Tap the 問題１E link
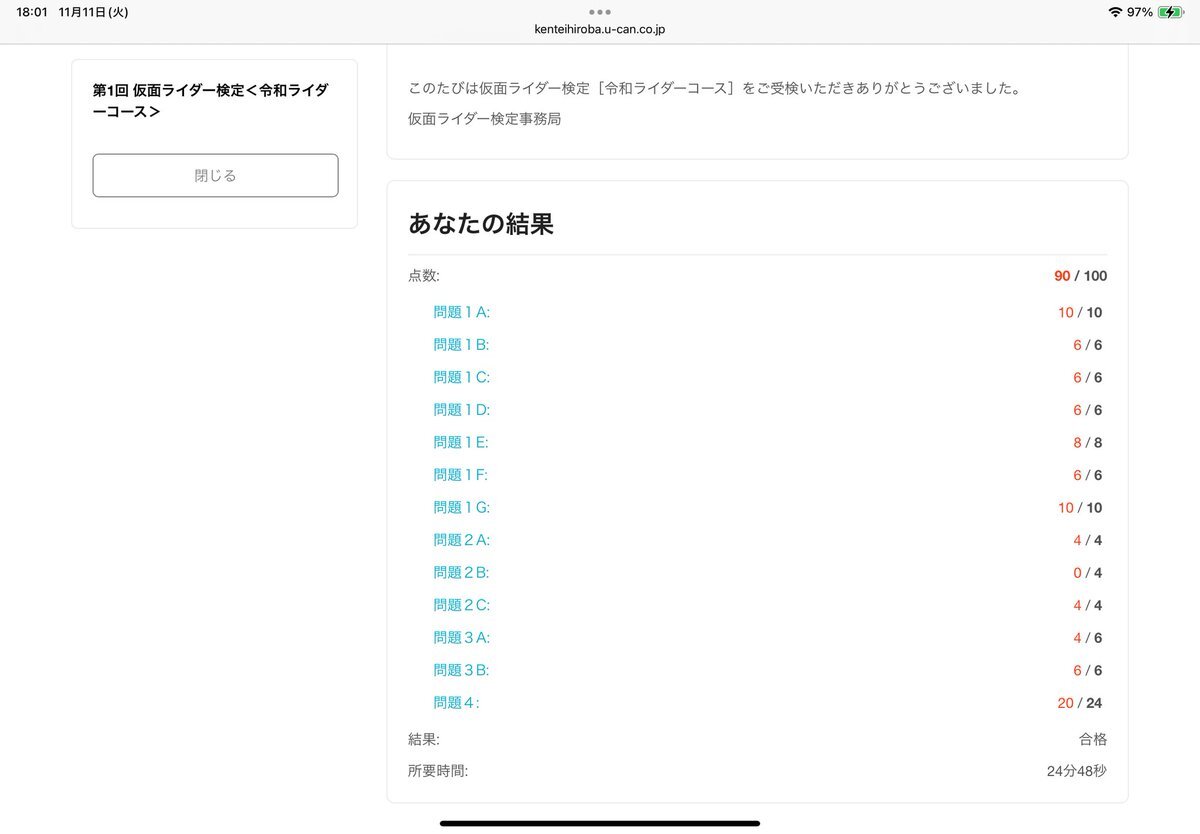Viewport: 1200px width, 834px height. (x=460, y=442)
